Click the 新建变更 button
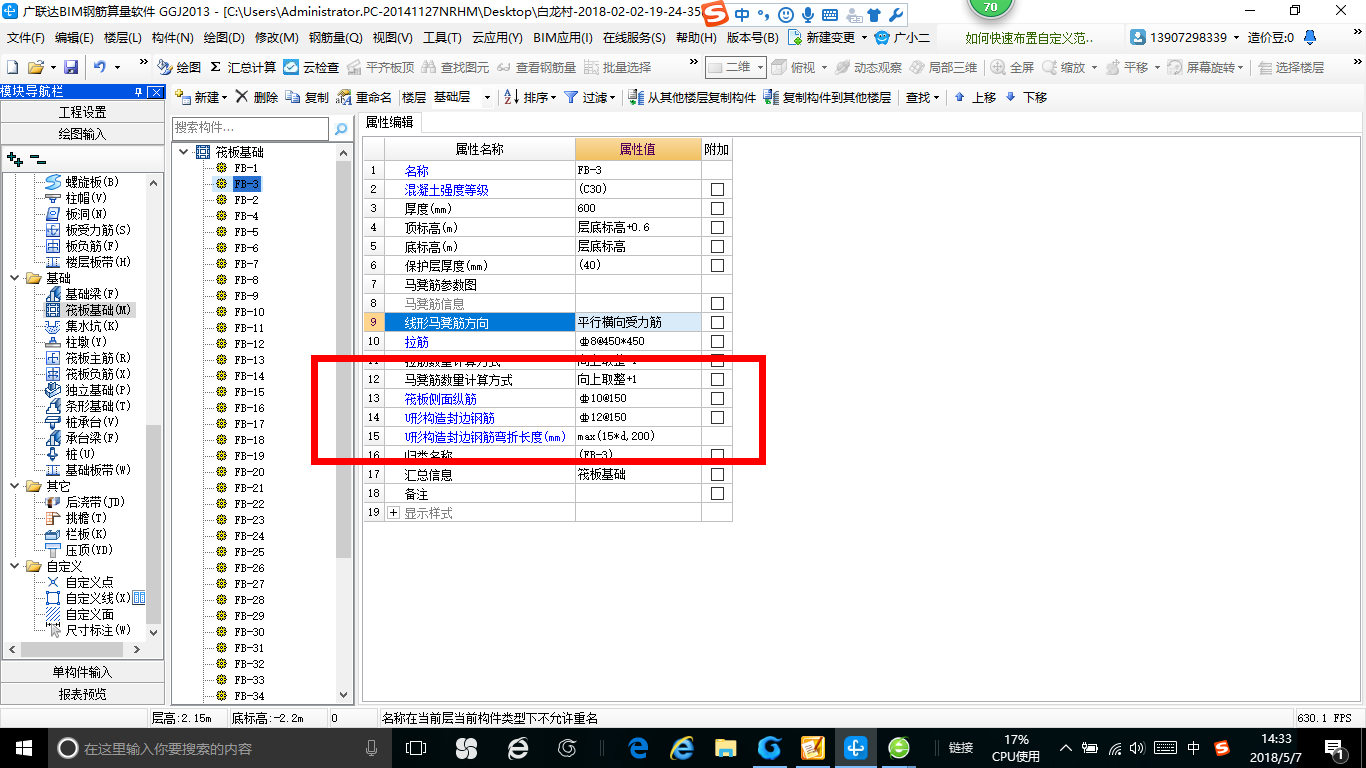Screen dimensions: 1366x768 (x=828, y=38)
